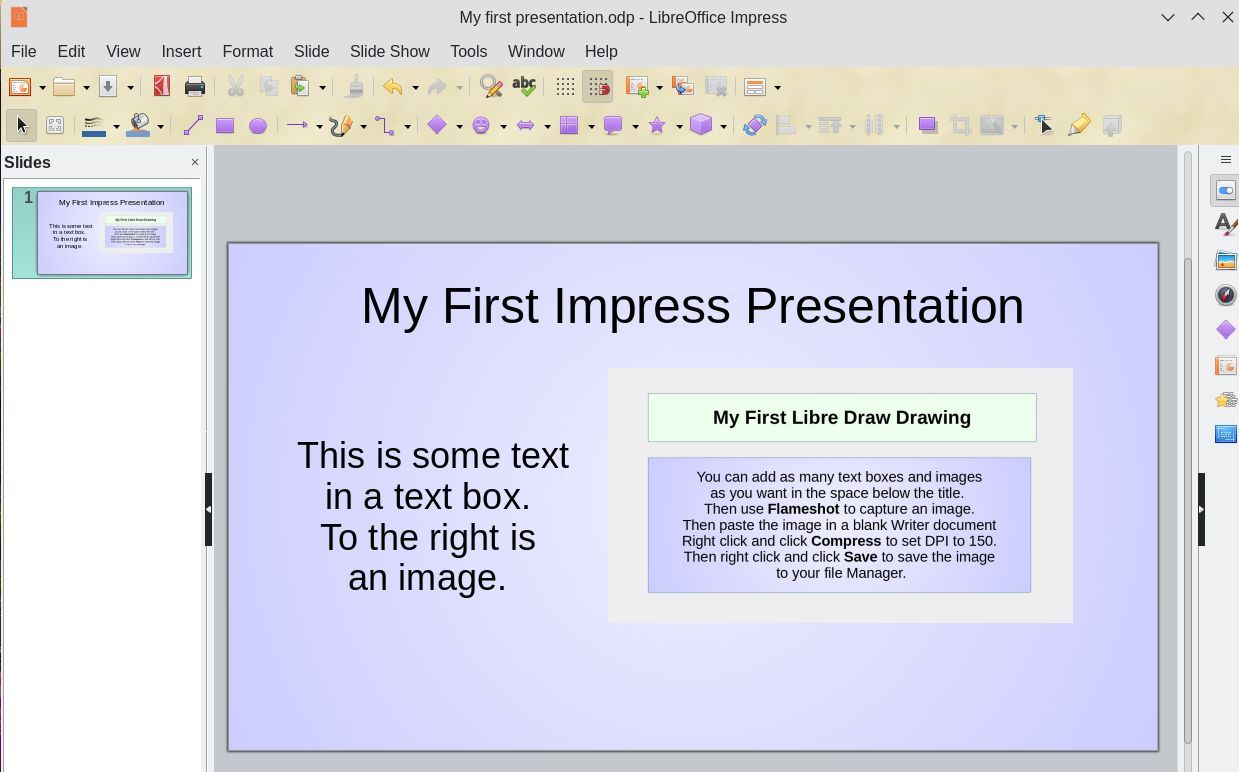Insert a new slide with the toolbar icon

[637, 87]
